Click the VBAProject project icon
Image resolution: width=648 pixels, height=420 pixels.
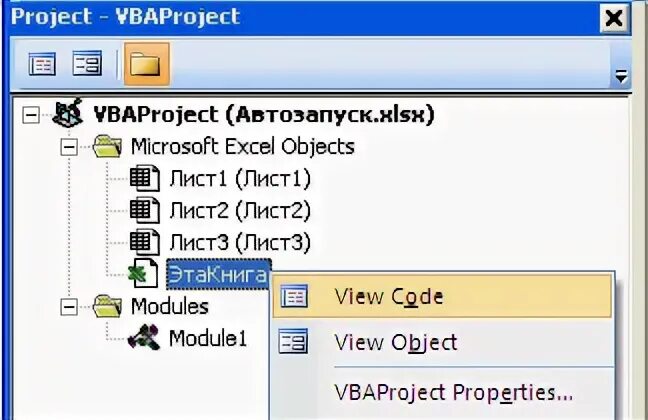(x=68, y=113)
